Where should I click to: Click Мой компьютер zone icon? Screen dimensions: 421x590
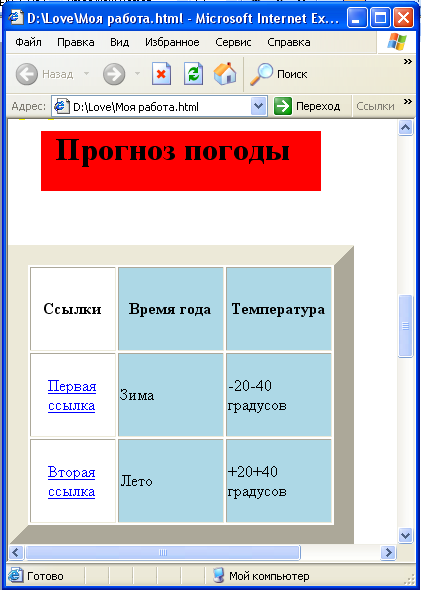click(x=219, y=575)
